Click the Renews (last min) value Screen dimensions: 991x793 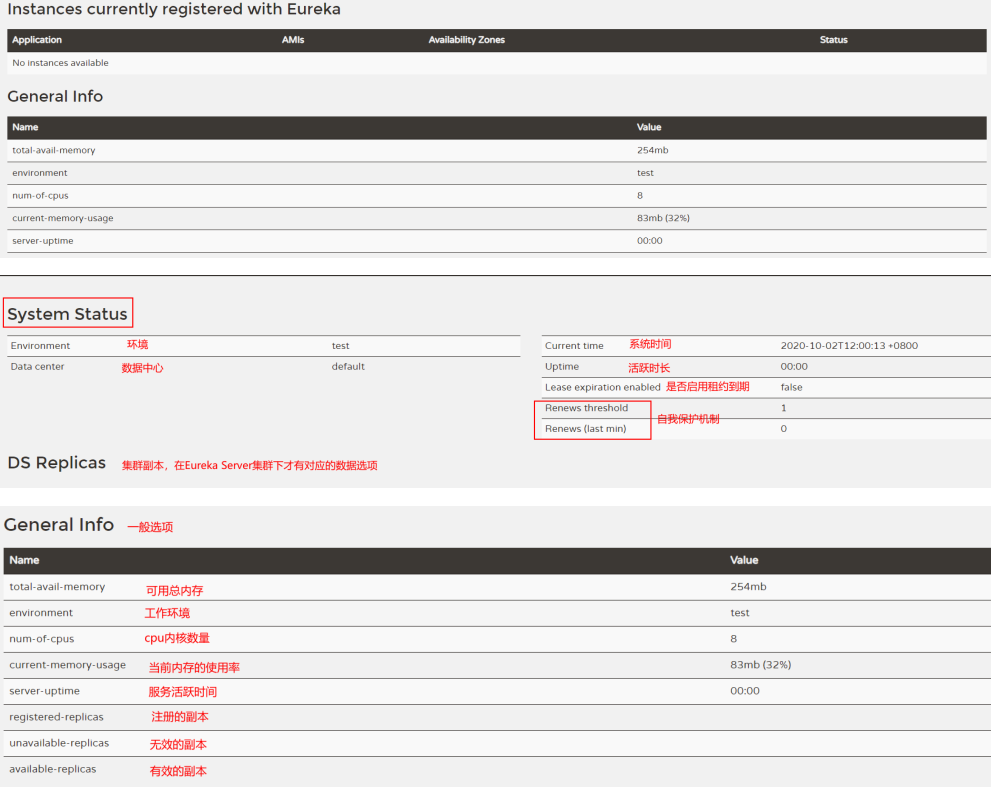click(x=783, y=428)
